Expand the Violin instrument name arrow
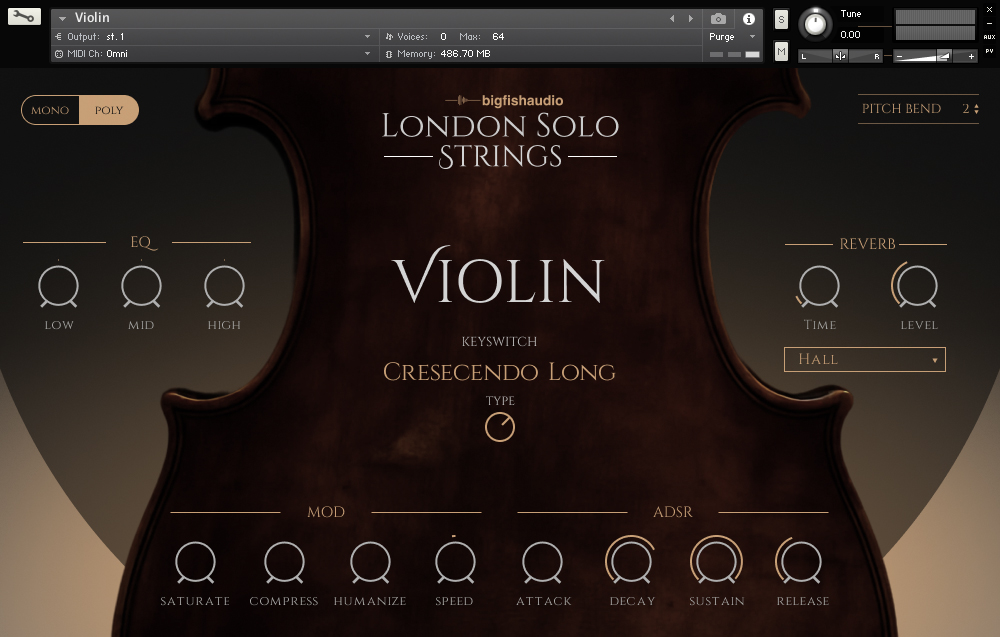This screenshot has height=637, width=1000. [x=62, y=18]
